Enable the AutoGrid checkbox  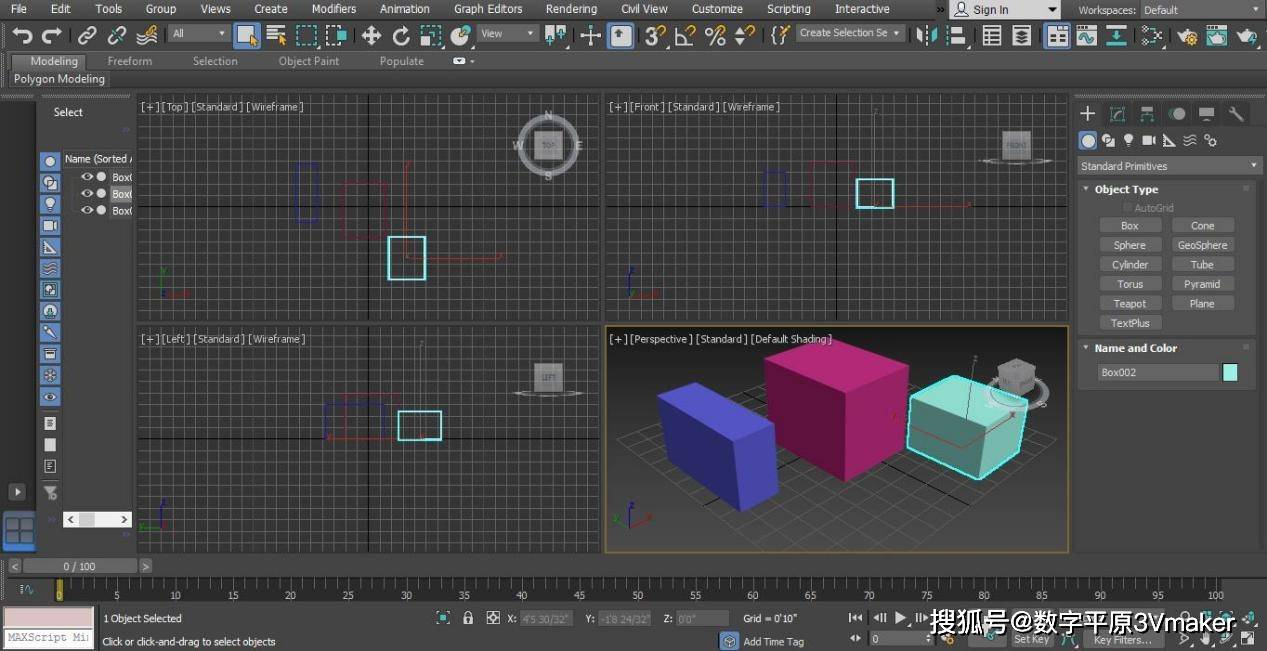coord(1128,208)
